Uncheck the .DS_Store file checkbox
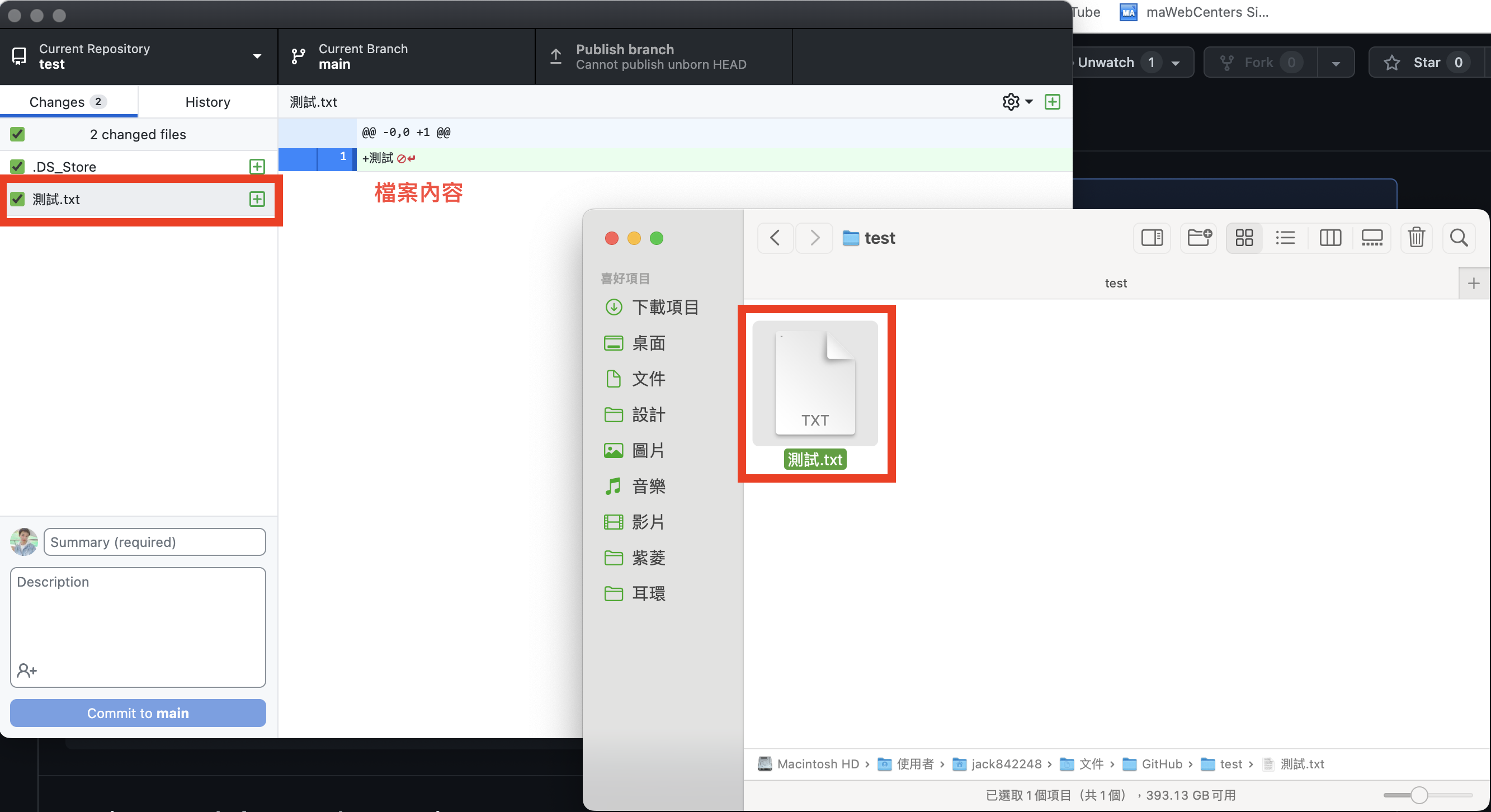The width and height of the screenshot is (1491, 812). tap(17, 167)
